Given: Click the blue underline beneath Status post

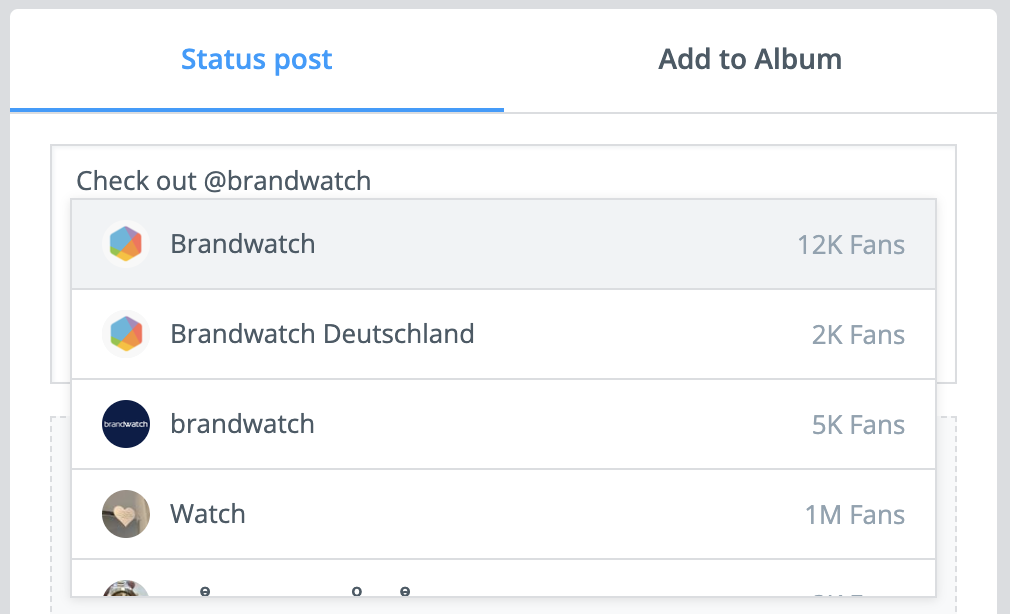Looking at the screenshot, I should click(256, 110).
